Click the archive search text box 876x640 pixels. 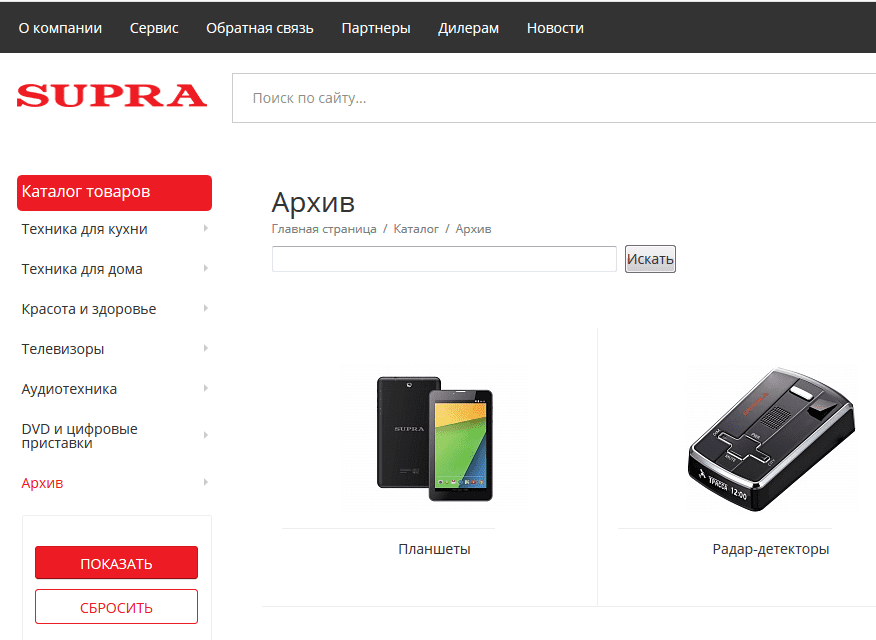[444, 259]
